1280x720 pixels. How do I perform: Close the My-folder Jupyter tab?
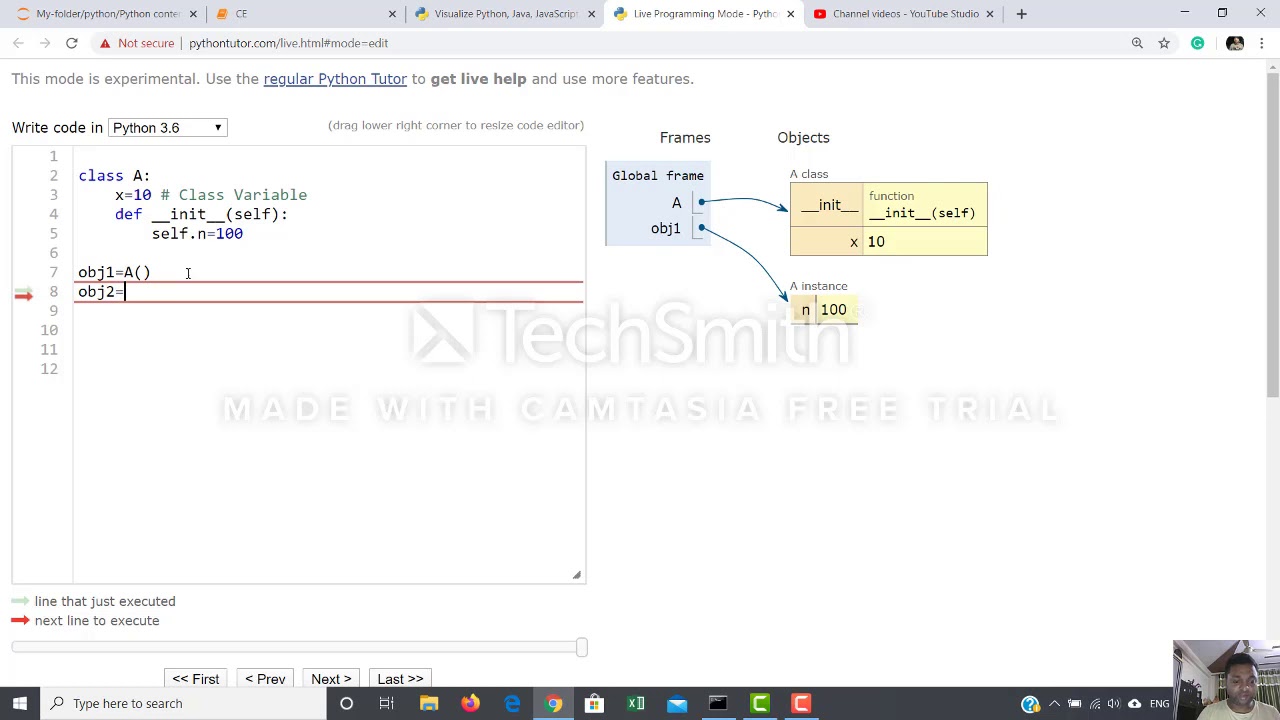(193, 14)
